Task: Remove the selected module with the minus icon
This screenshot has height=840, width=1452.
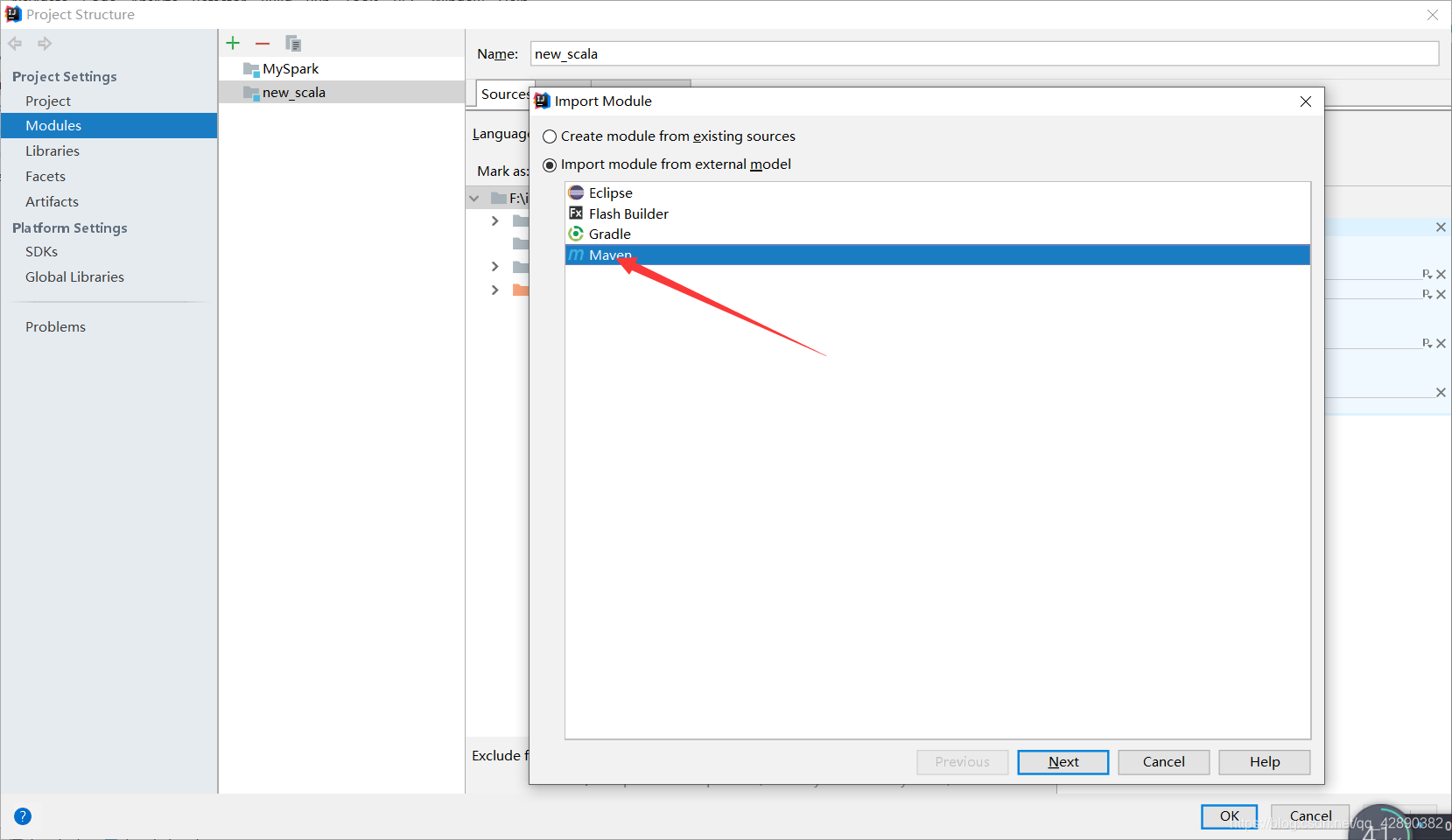Action: [x=263, y=44]
